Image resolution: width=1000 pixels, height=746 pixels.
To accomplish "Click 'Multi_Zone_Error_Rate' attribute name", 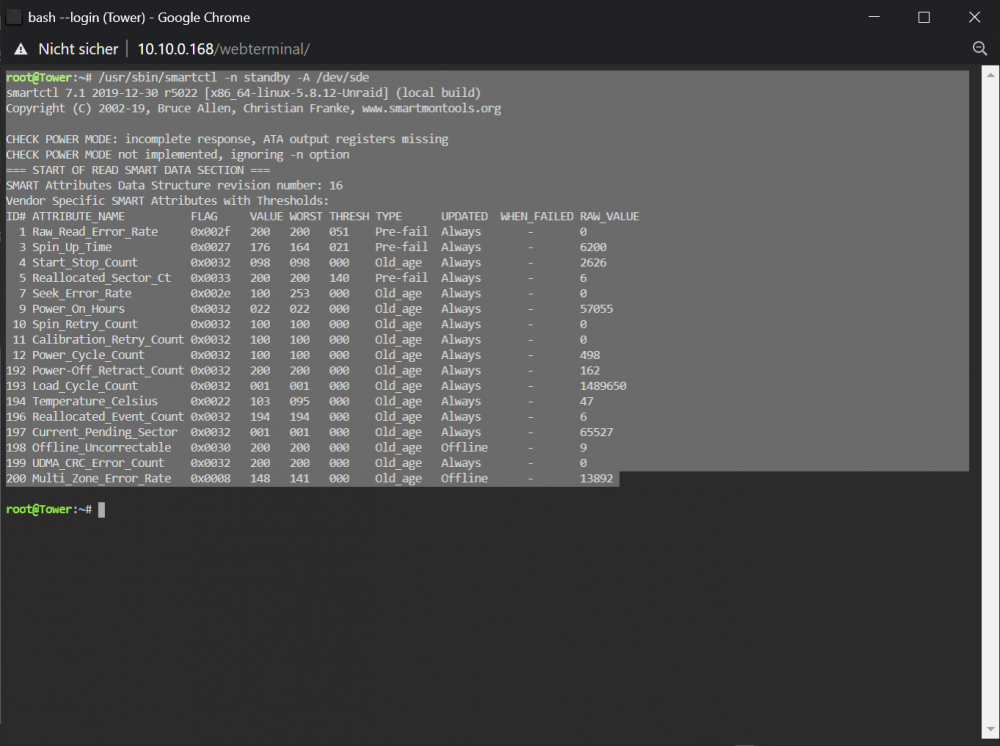I will (101, 478).
